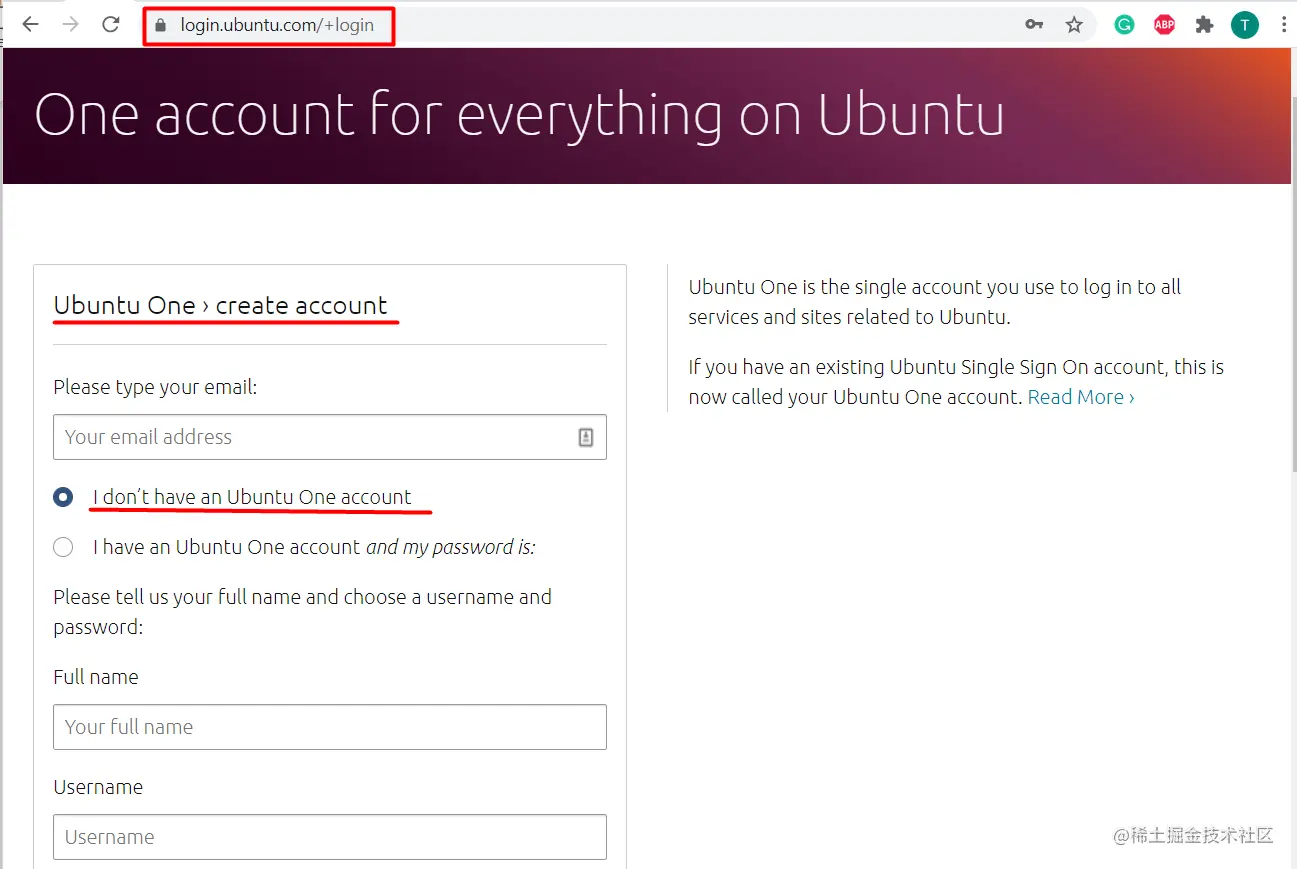Select "I have an Ubuntu One account" option

(63, 547)
